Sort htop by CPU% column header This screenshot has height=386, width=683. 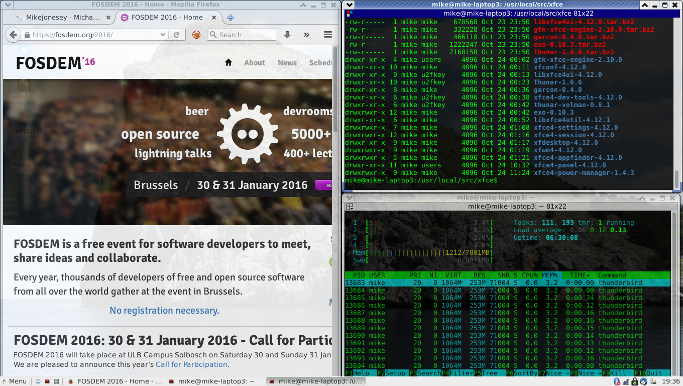point(530,275)
